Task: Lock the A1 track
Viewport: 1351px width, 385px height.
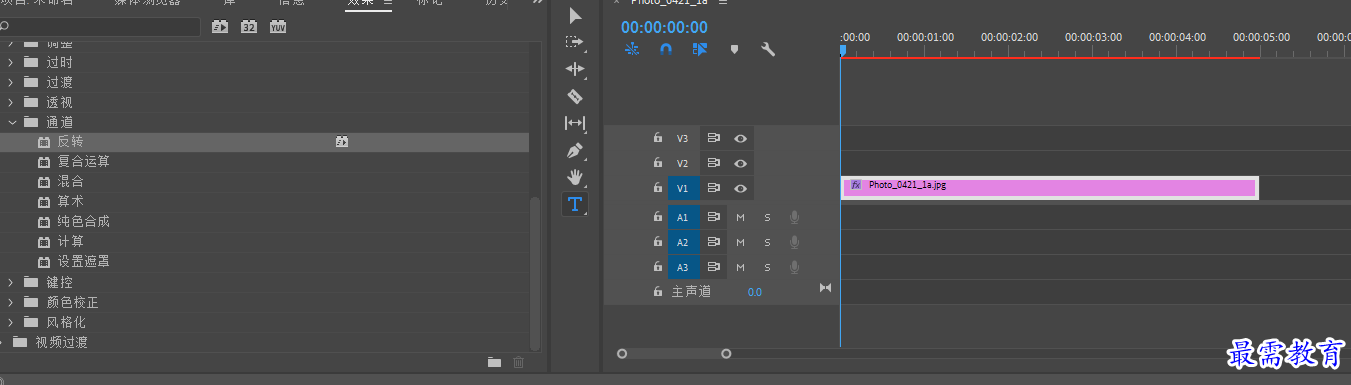Action: (x=657, y=216)
